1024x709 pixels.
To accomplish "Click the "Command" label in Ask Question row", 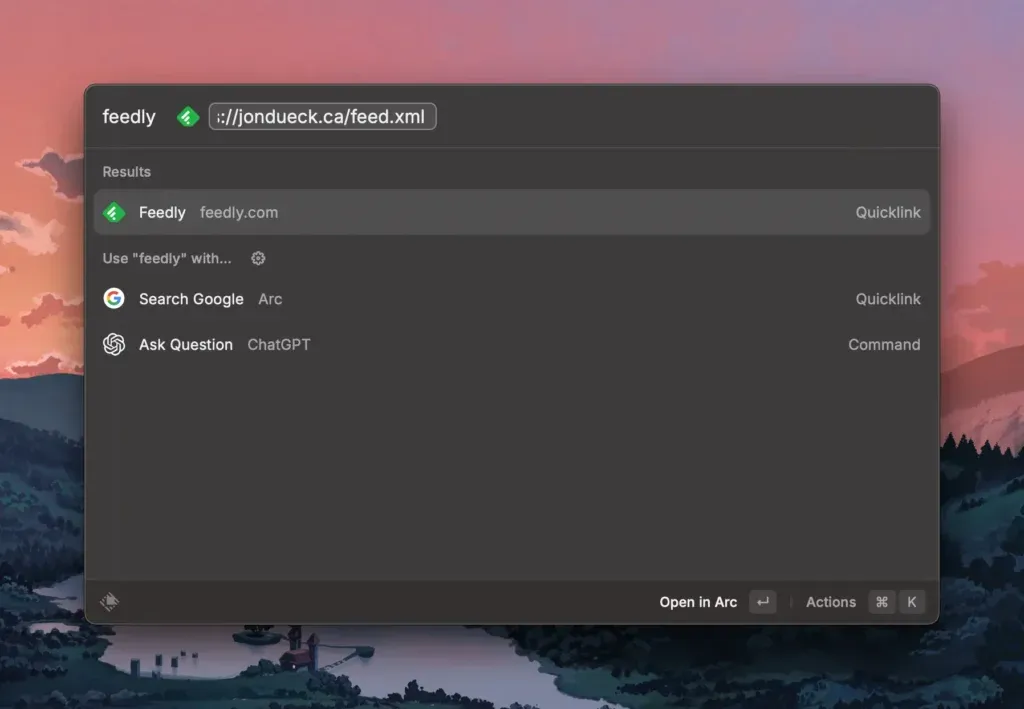I will pos(884,345).
